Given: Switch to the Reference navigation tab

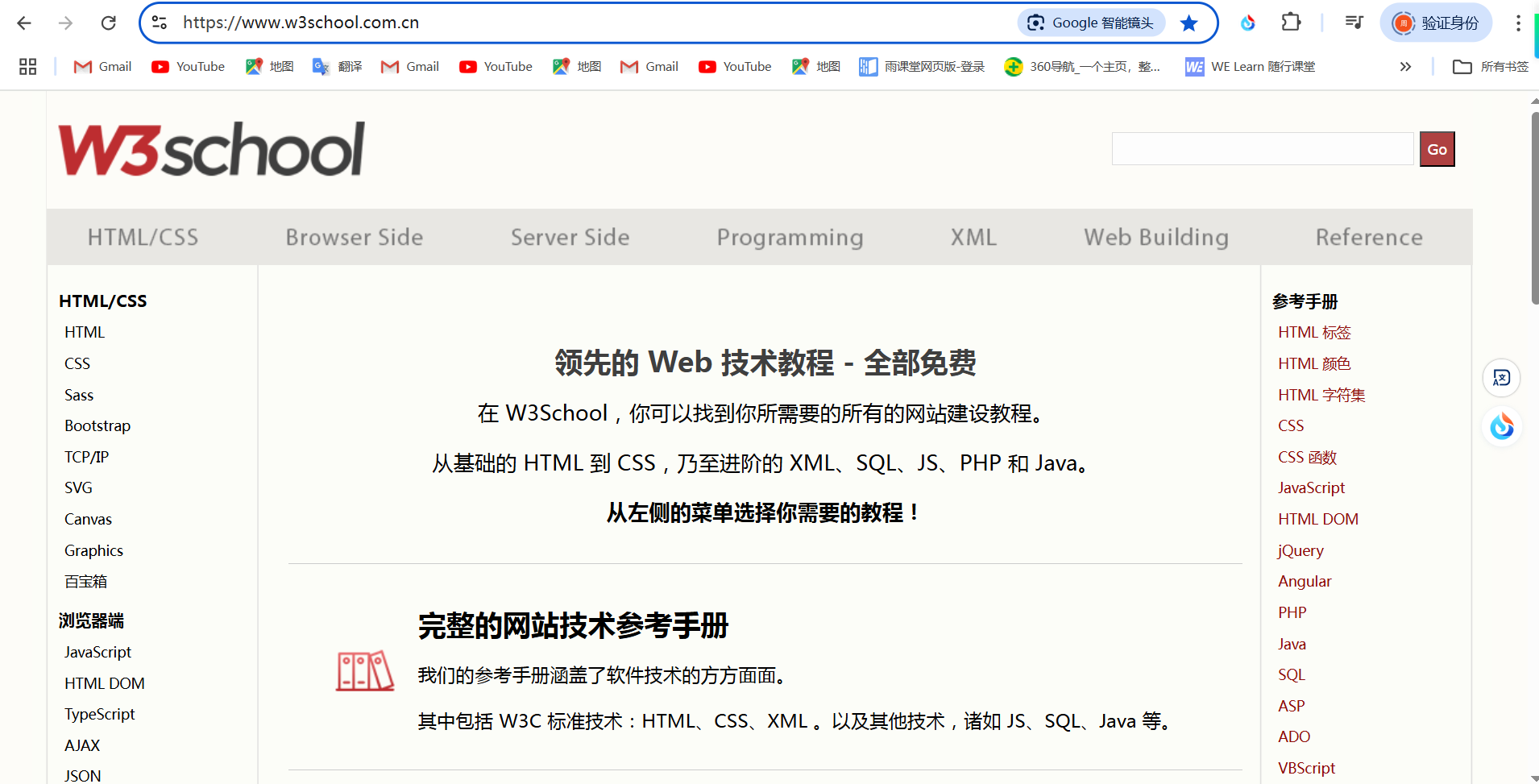Looking at the screenshot, I should pos(1368,237).
